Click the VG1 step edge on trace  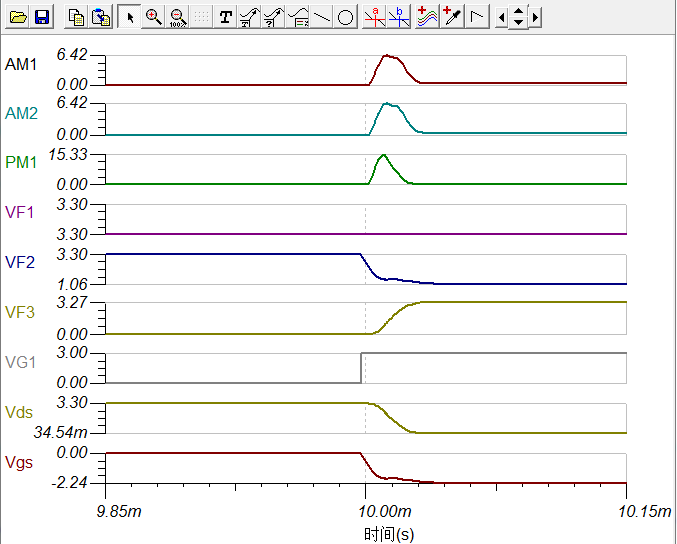tap(361, 368)
